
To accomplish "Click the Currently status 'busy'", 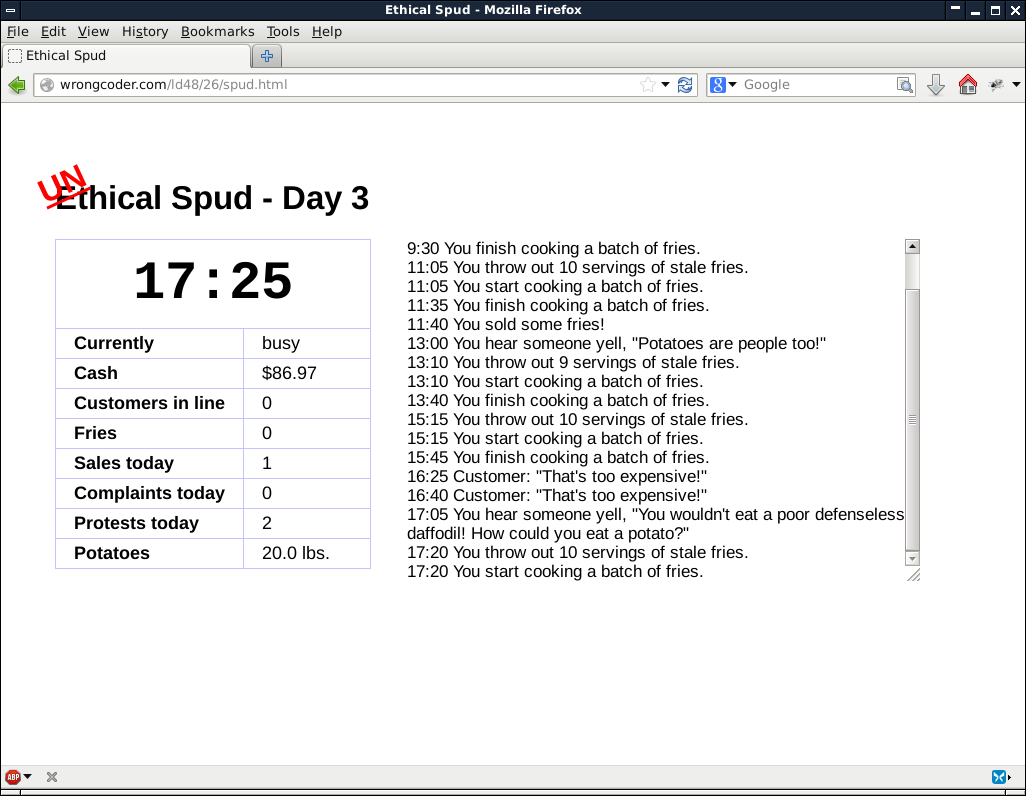I will pos(281,344).
